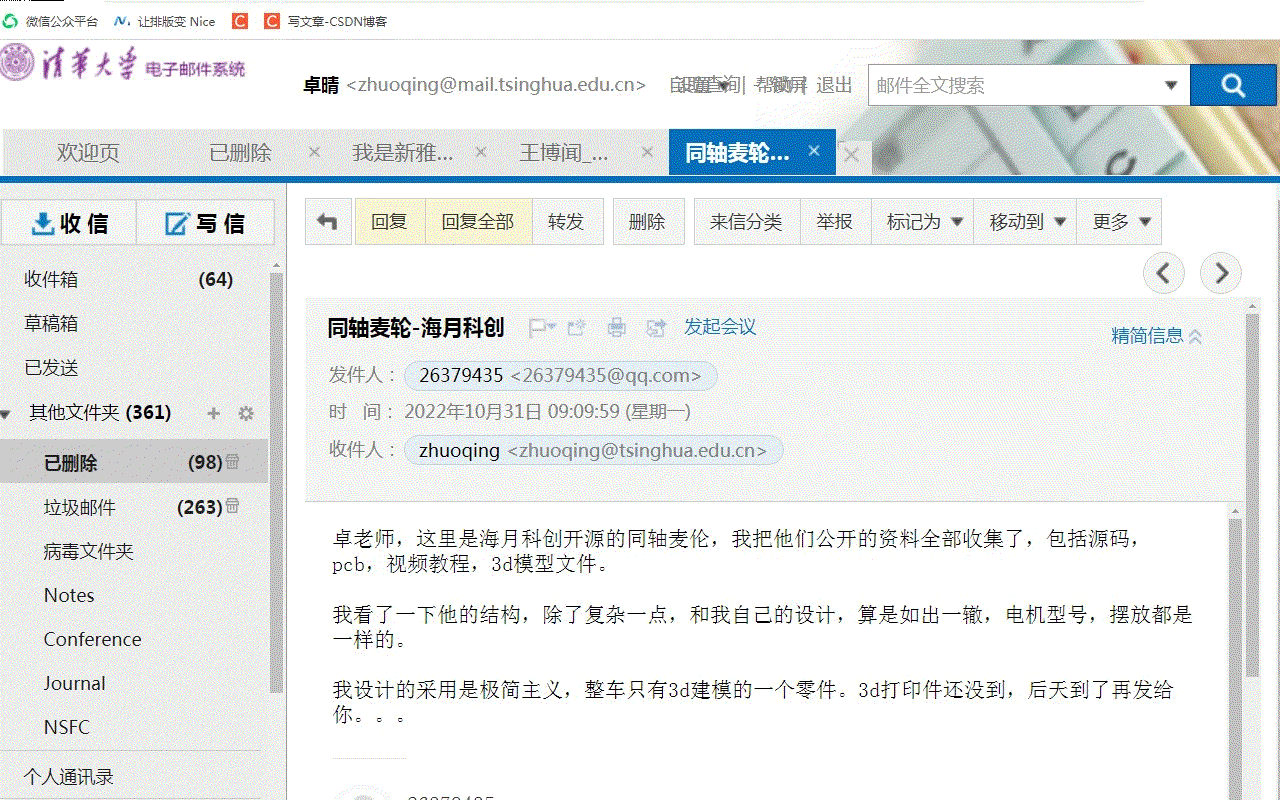
Task: Close the 同轴麦轮... tab
Action: point(814,151)
